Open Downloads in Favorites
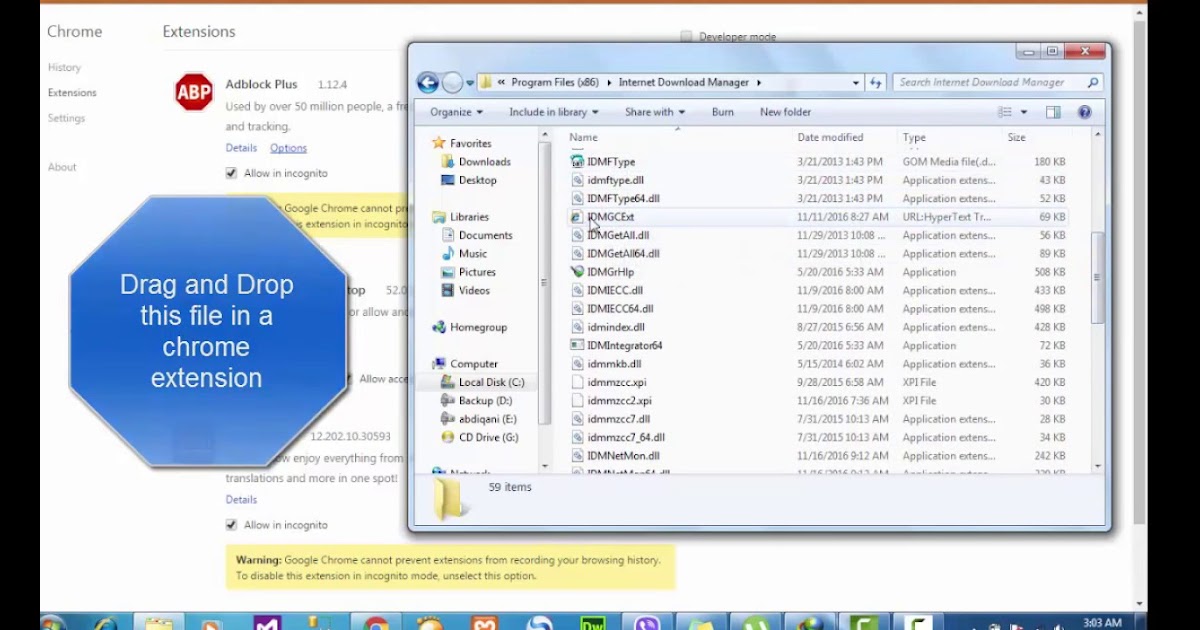 pyautogui.click(x=484, y=162)
